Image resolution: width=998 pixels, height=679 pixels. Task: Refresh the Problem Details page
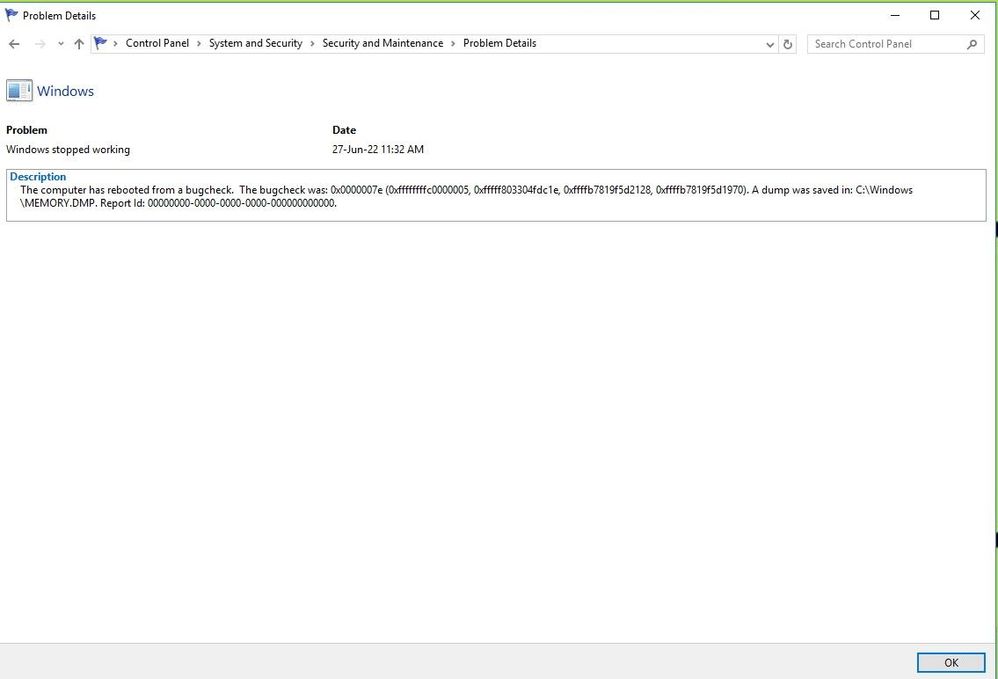click(x=787, y=45)
